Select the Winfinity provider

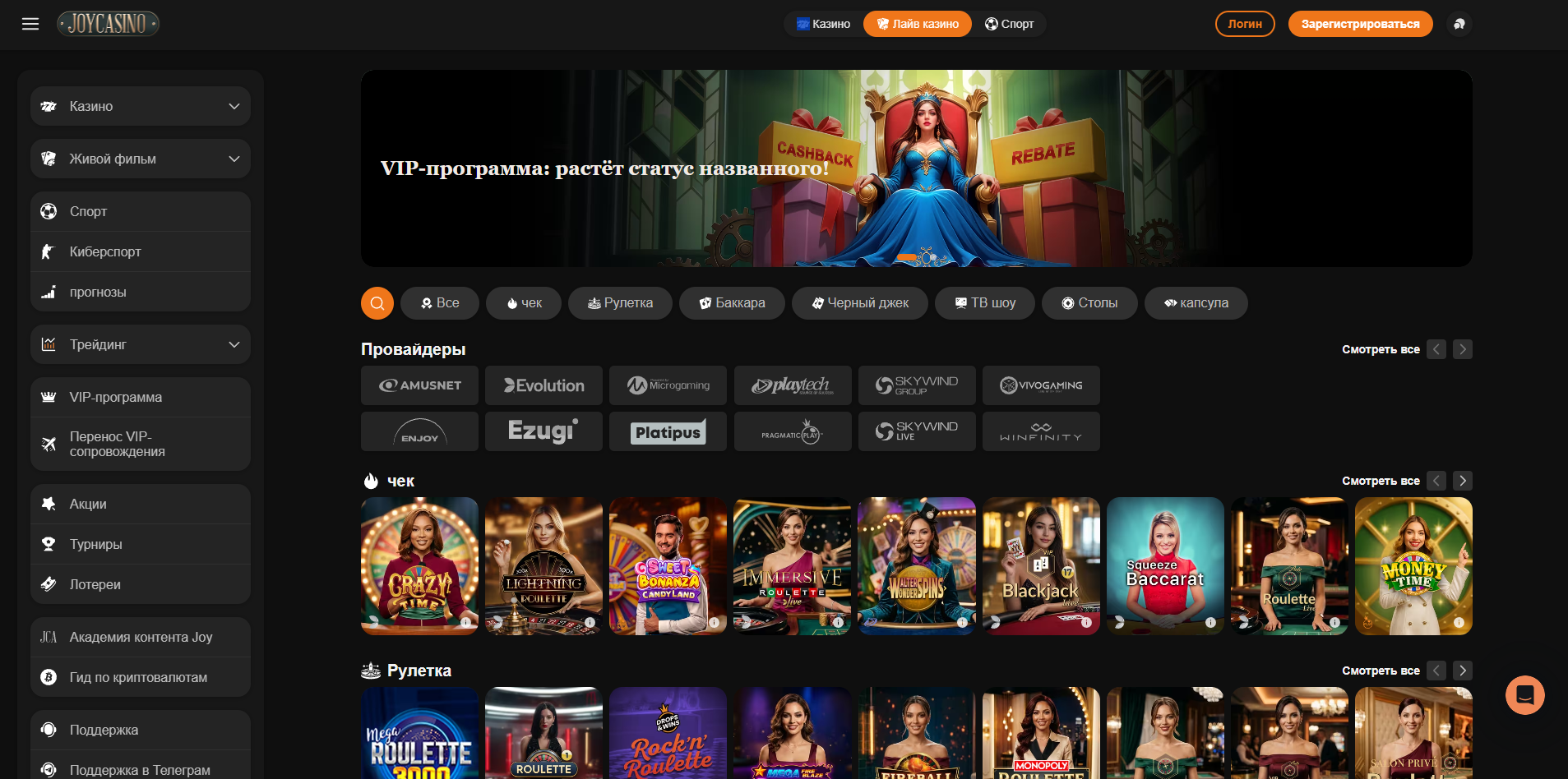click(x=1041, y=431)
